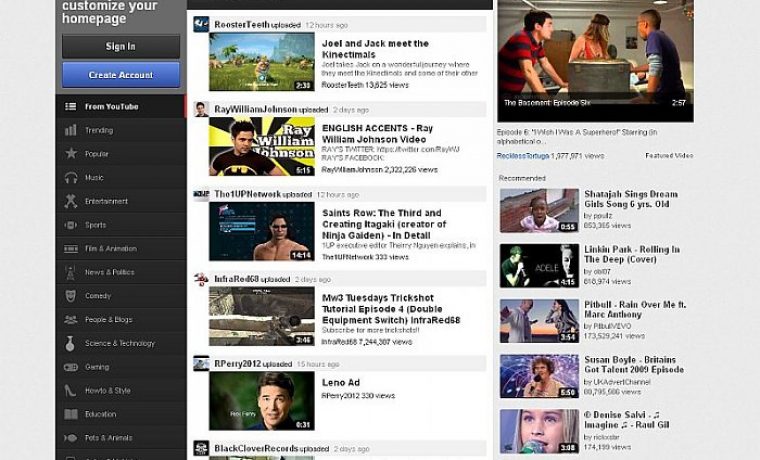Image resolution: width=760 pixels, height=460 pixels.
Task: Play the Saints Row video thumbnail
Action: [262, 231]
